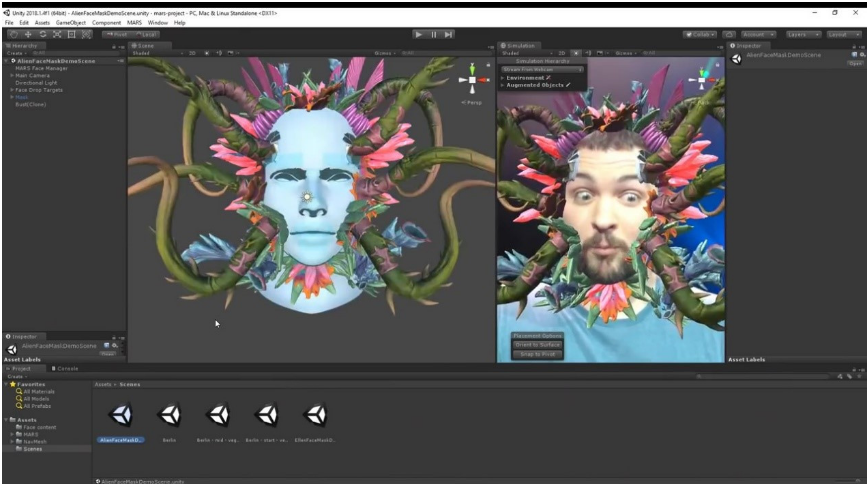
Task: Toggle the Pivot handle position button
Action: pyautogui.click(x=114, y=34)
